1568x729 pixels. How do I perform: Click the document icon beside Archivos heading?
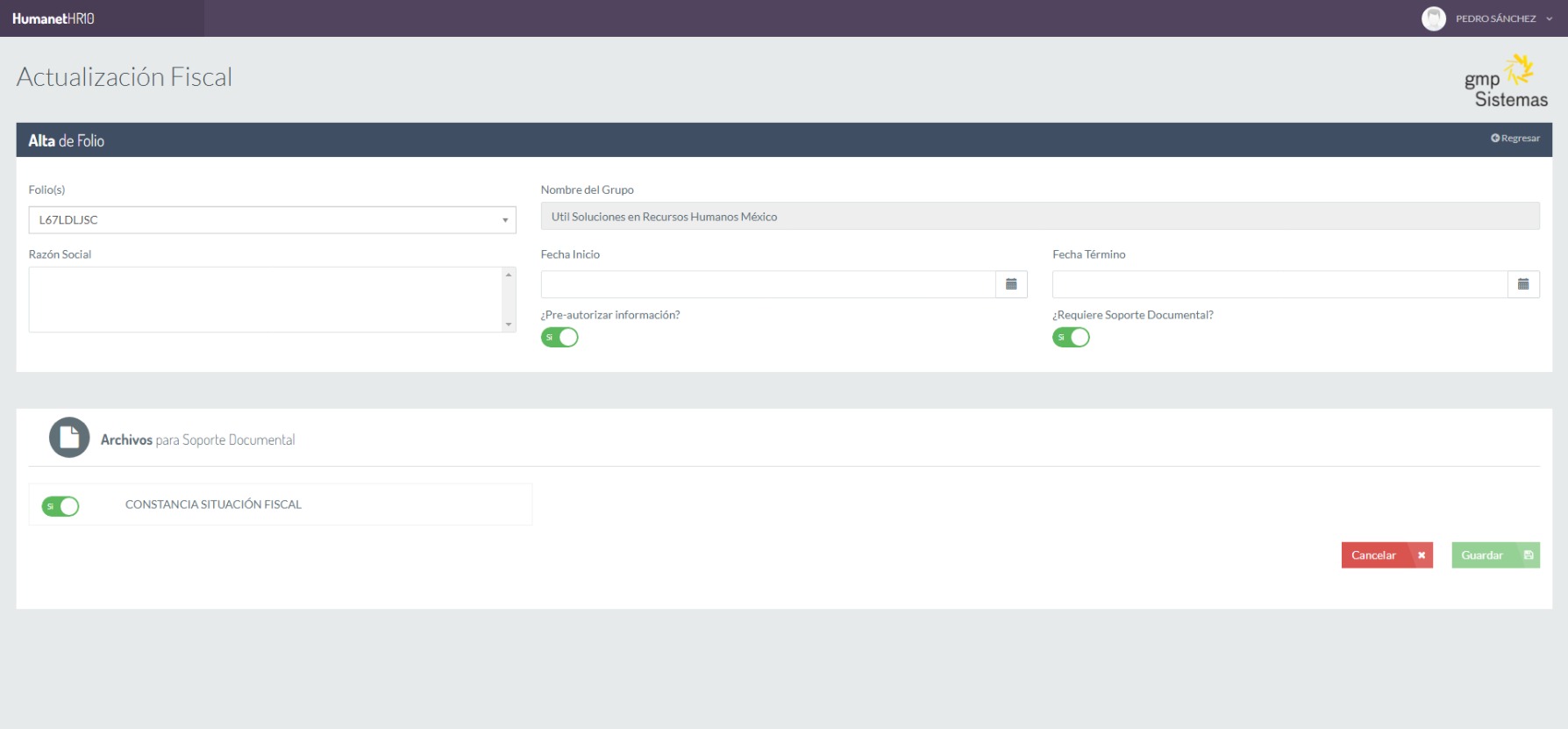click(69, 437)
